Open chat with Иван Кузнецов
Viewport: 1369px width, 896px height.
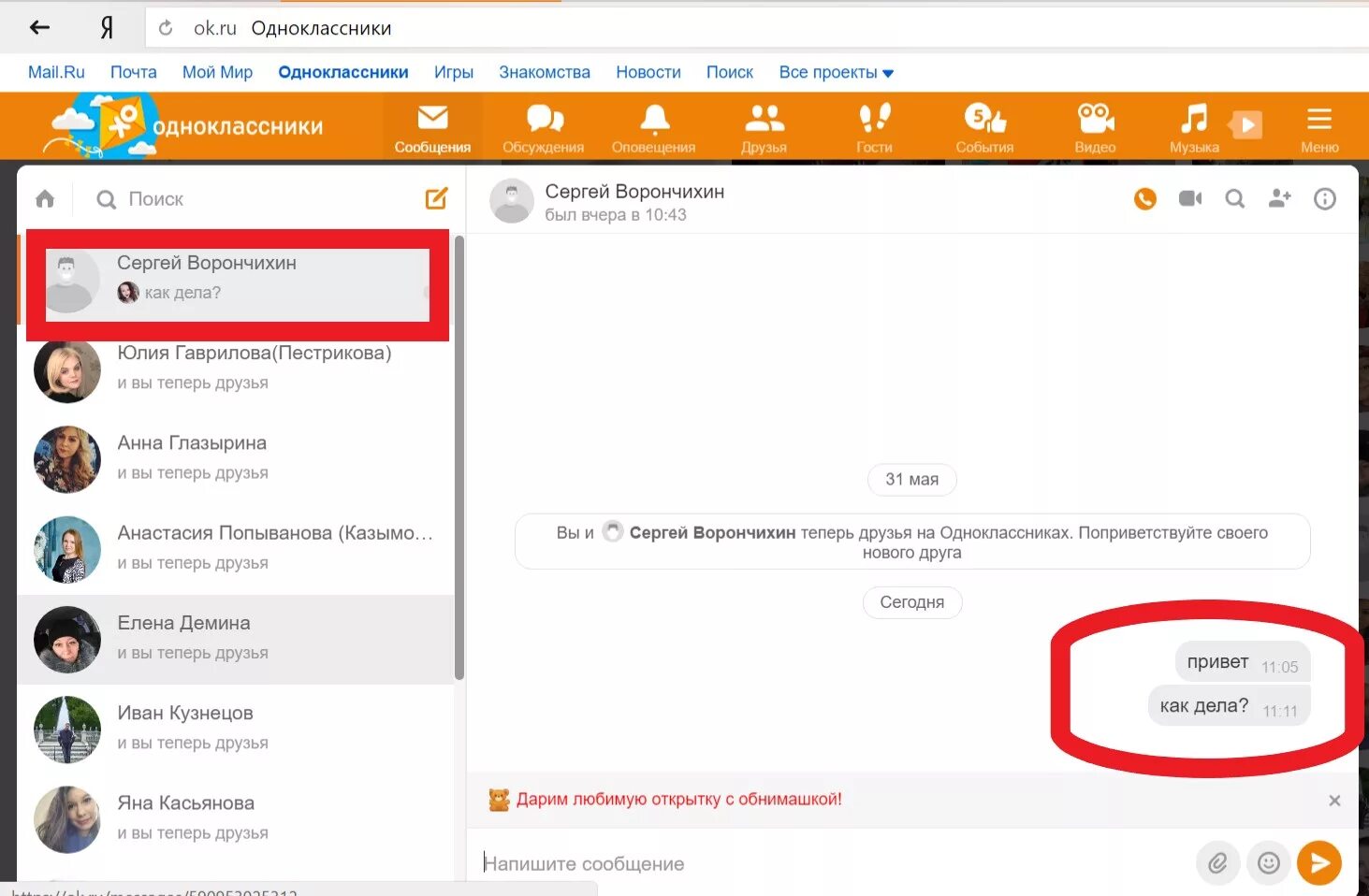[x=236, y=729]
